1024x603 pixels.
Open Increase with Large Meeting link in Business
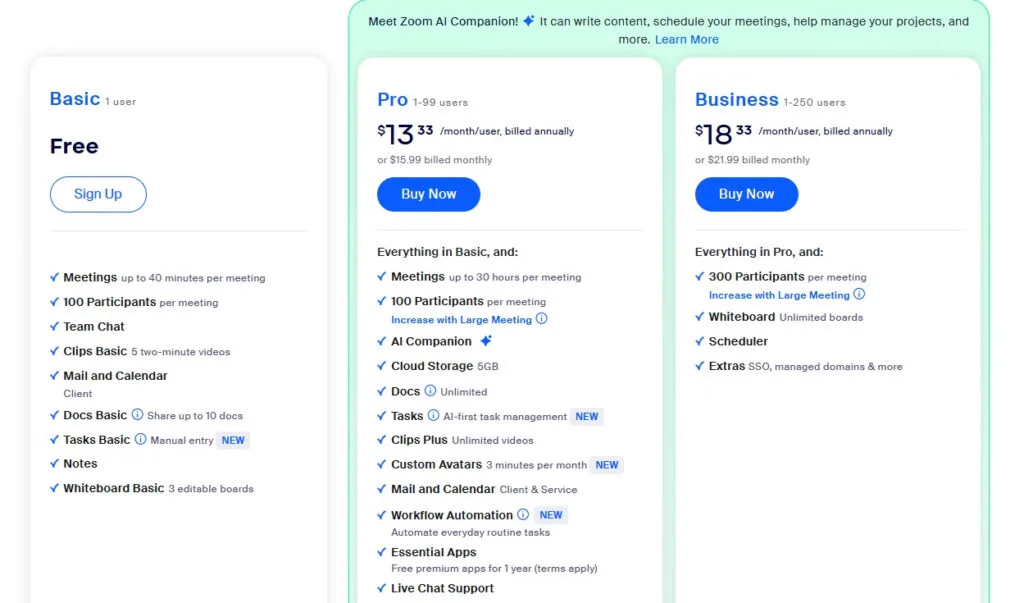(x=779, y=295)
